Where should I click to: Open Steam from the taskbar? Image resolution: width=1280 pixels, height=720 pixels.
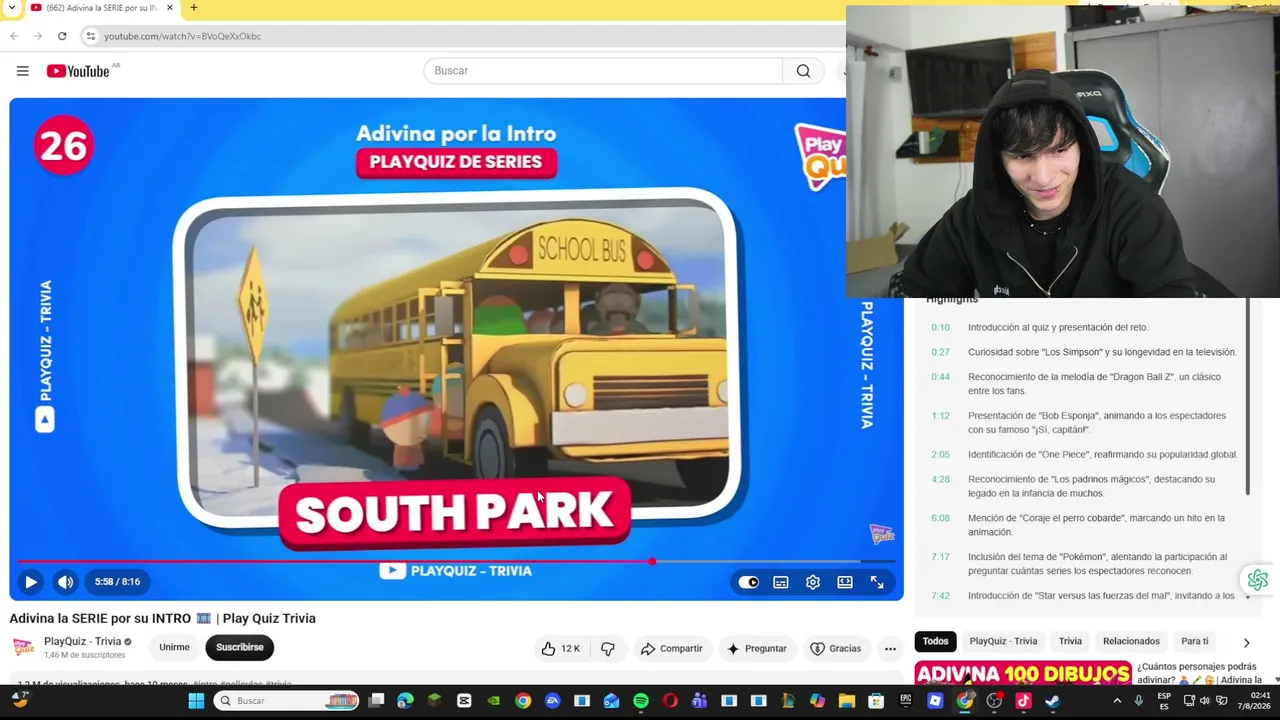point(1052,701)
